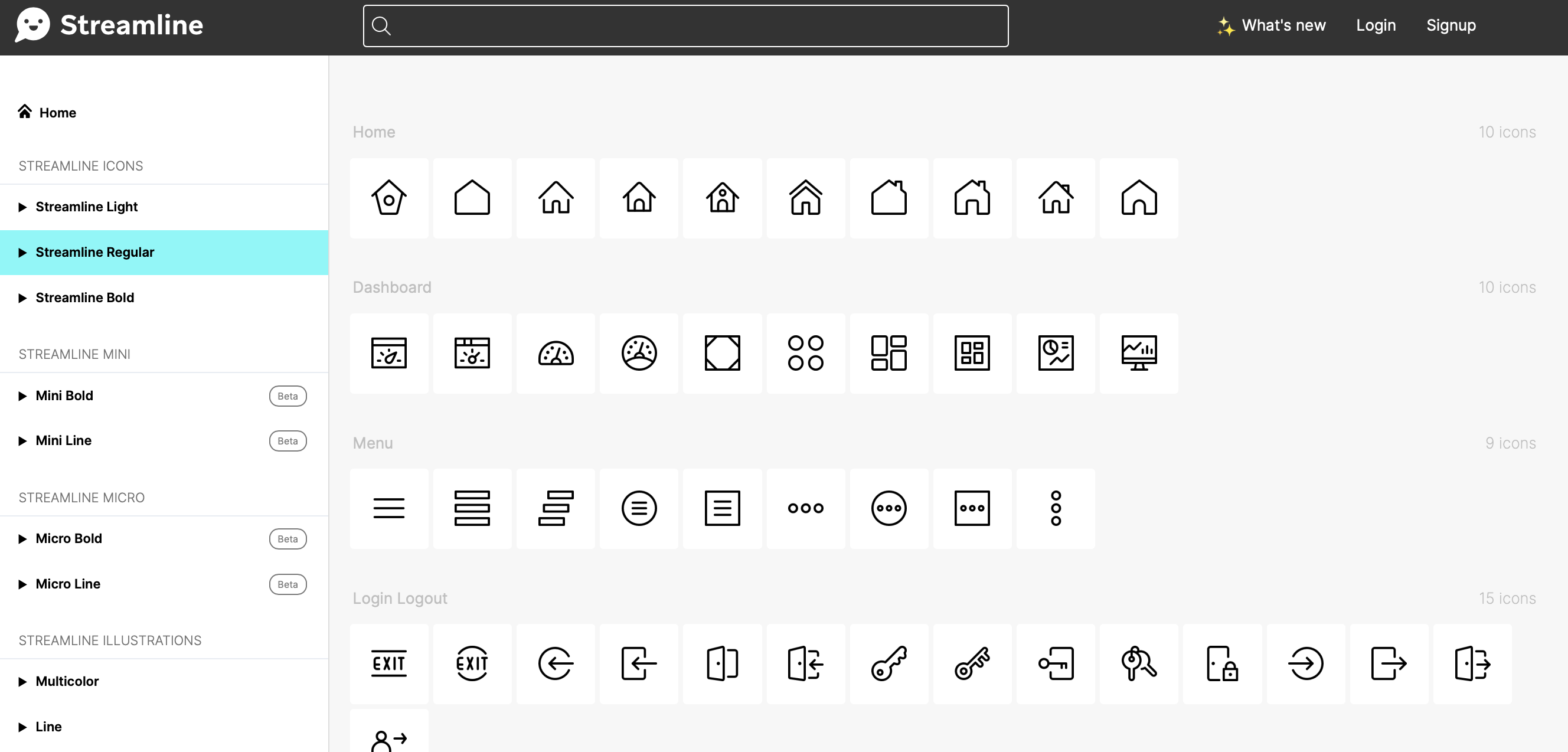Viewport: 1568px width, 752px height.
Task: Select the phone with padlock icon
Action: 1222,664
